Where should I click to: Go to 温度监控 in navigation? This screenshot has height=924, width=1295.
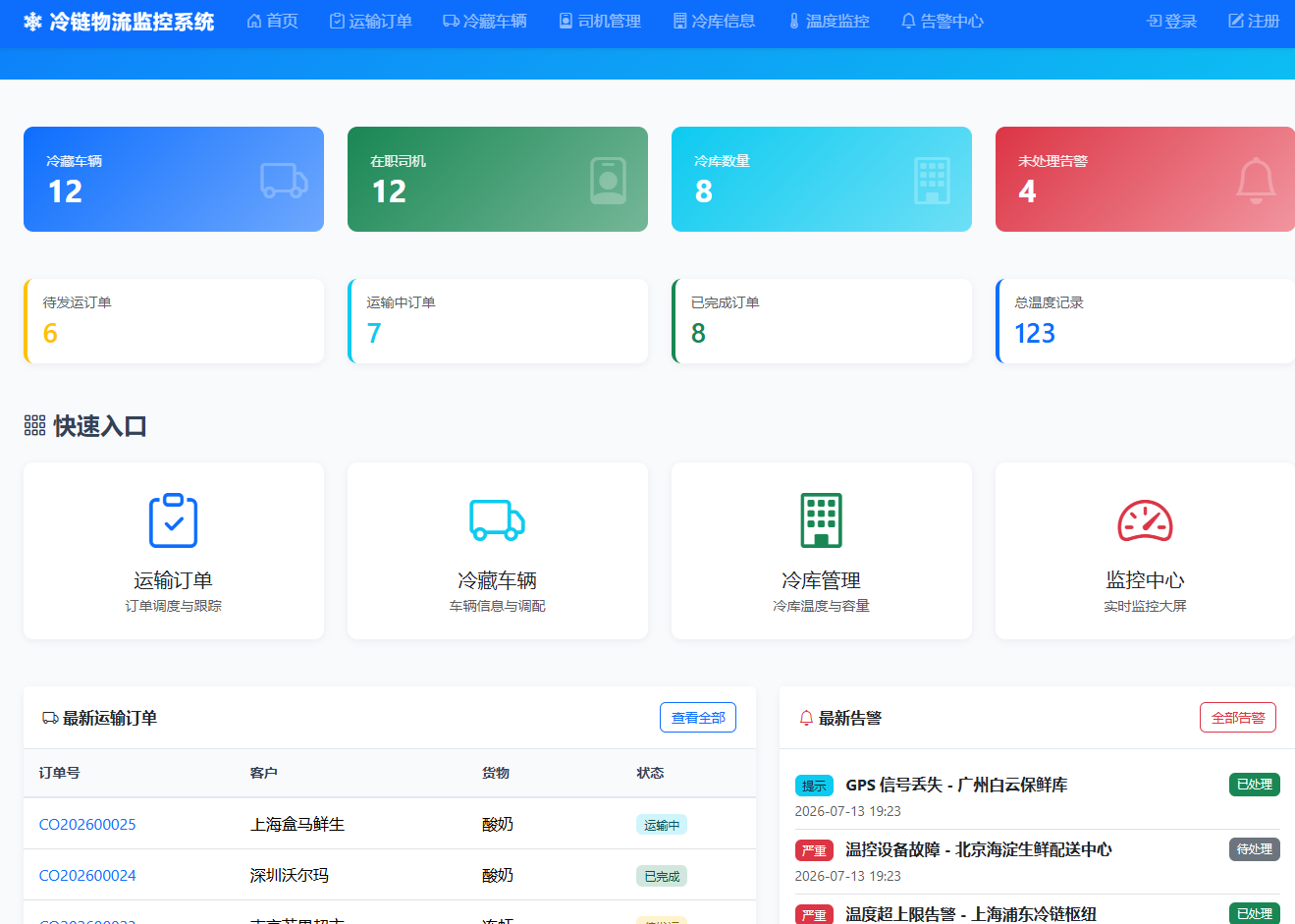click(x=829, y=21)
